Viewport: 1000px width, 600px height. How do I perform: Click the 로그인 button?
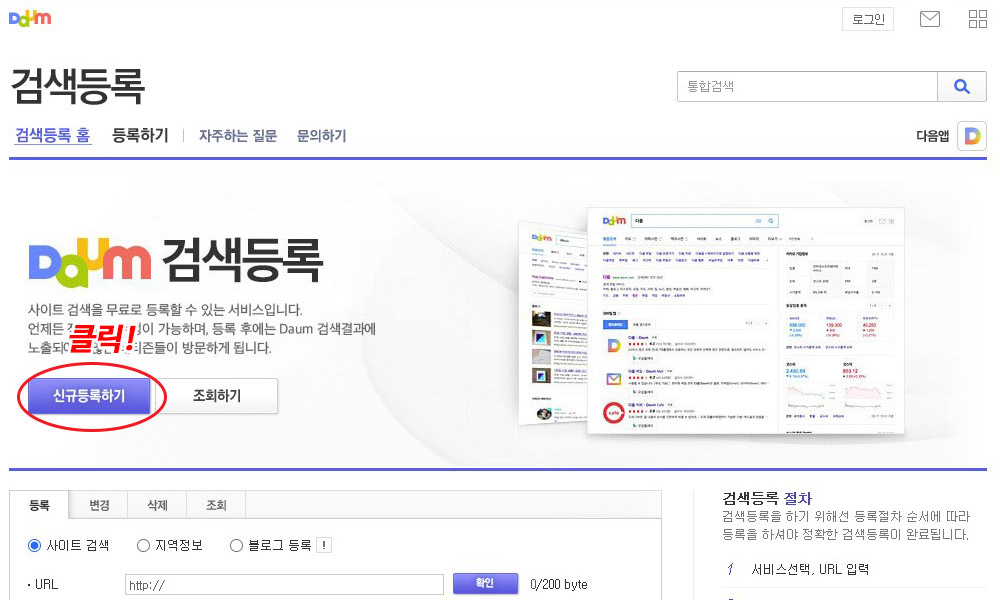click(868, 19)
